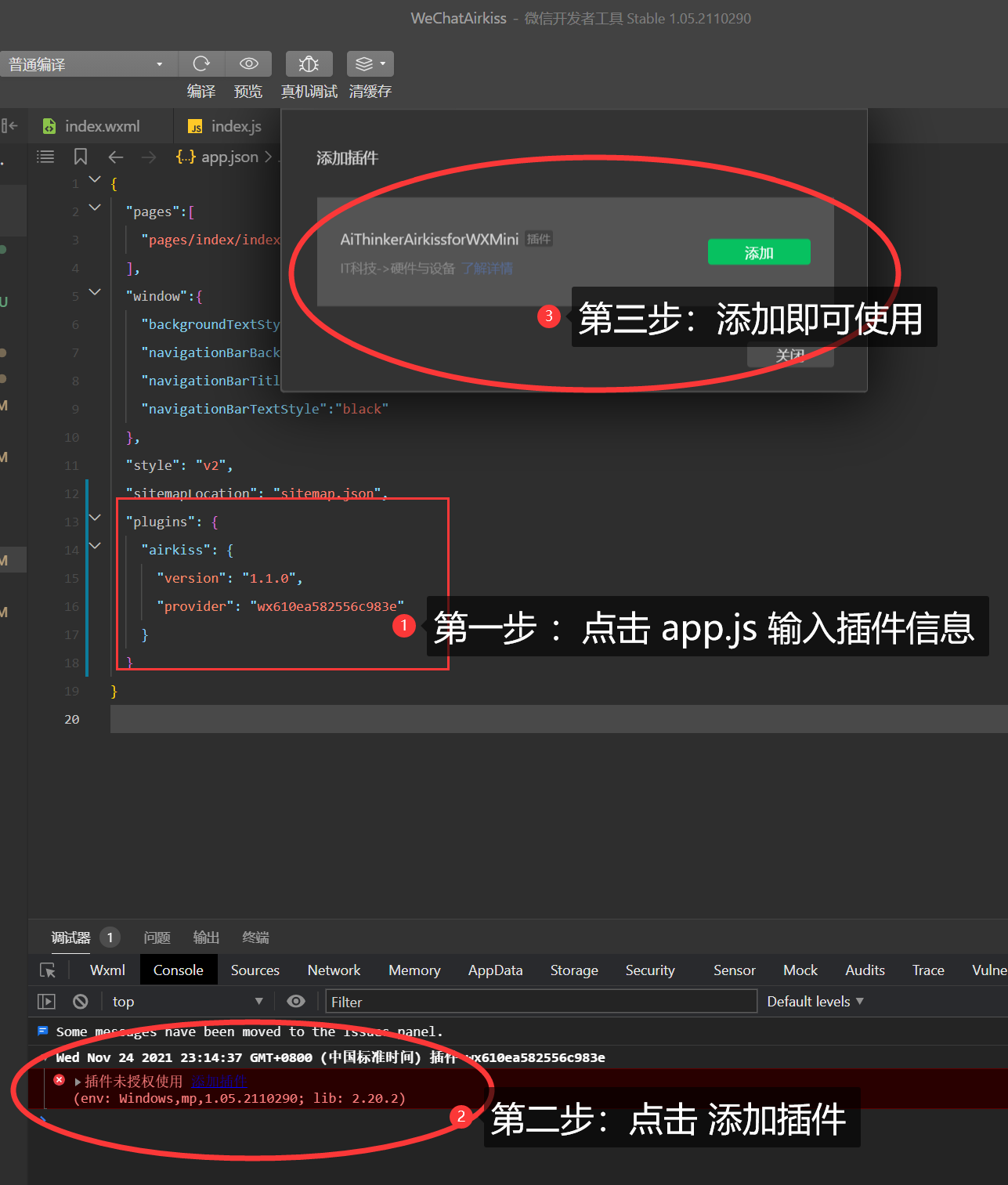1008x1185 pixels.
Task: Navigate back with the left arrow icon
Action: point(115,157)
